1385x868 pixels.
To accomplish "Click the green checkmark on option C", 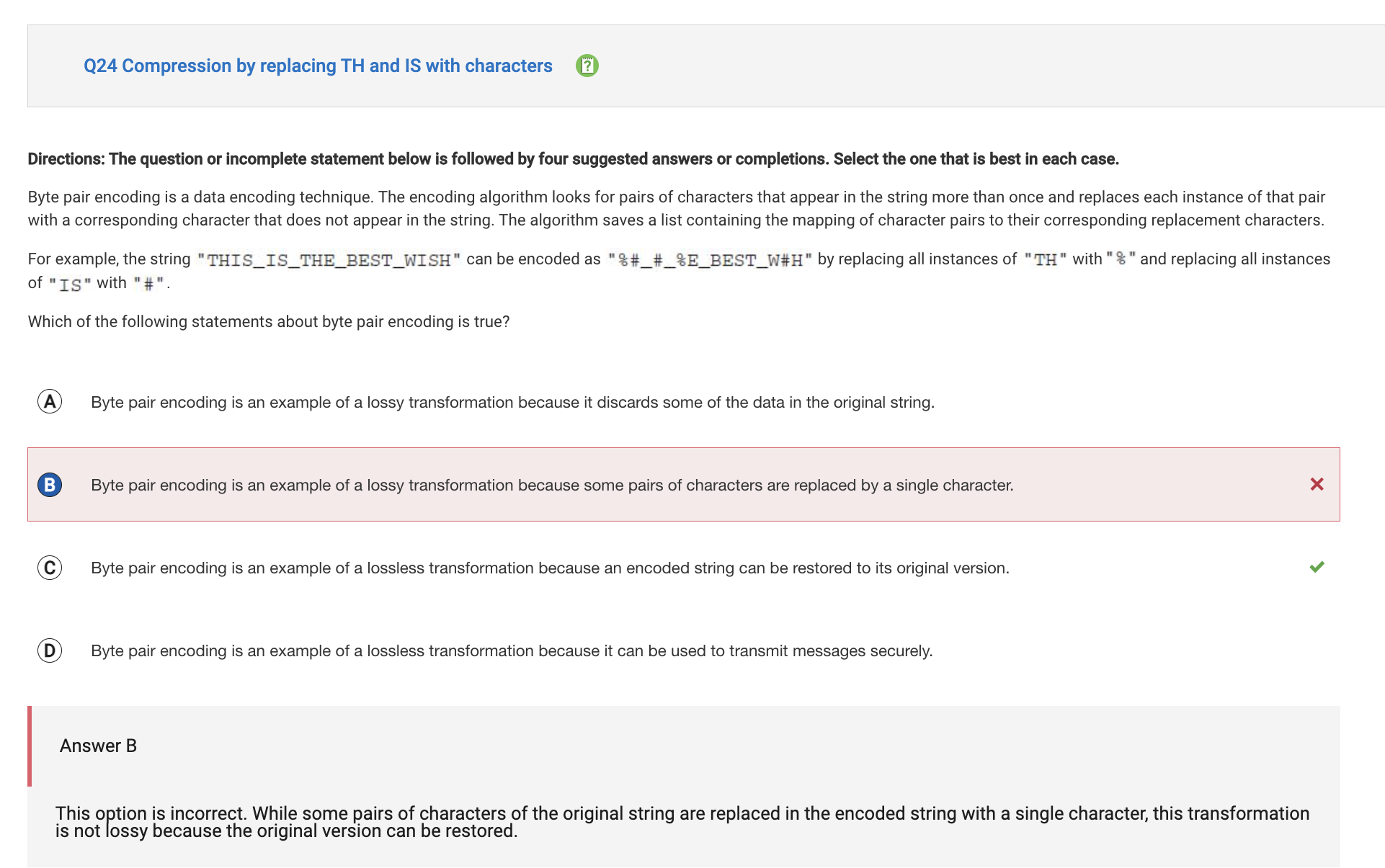I will click(x=1317, y=567).
